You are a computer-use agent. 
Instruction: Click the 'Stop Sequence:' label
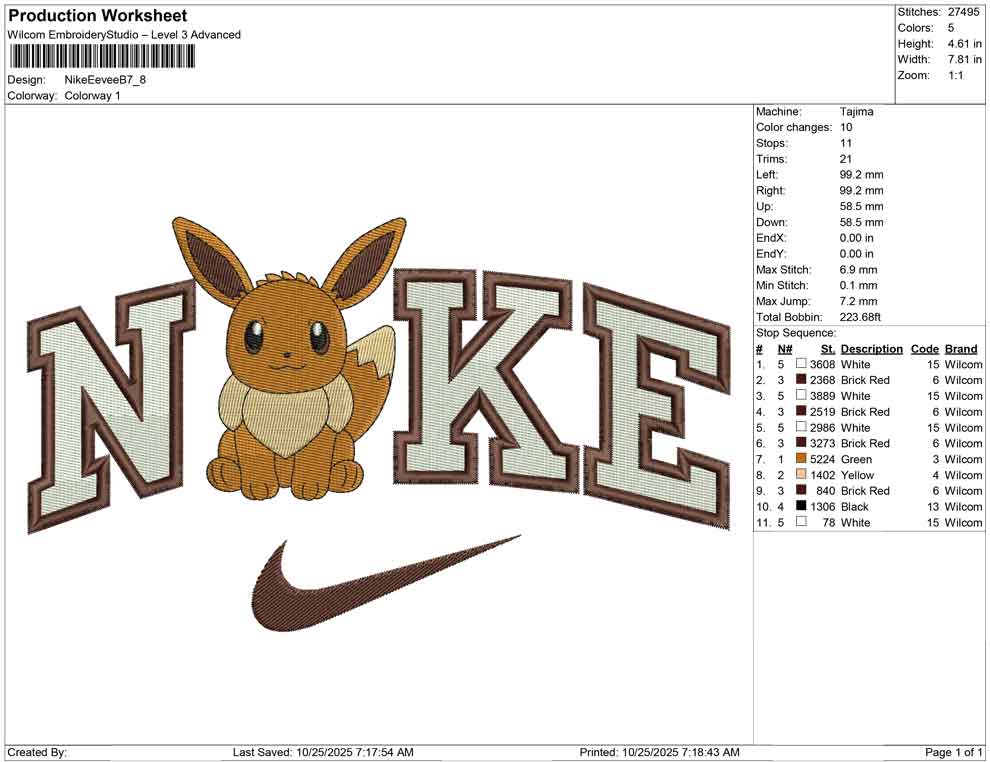[x=796, y=332]
